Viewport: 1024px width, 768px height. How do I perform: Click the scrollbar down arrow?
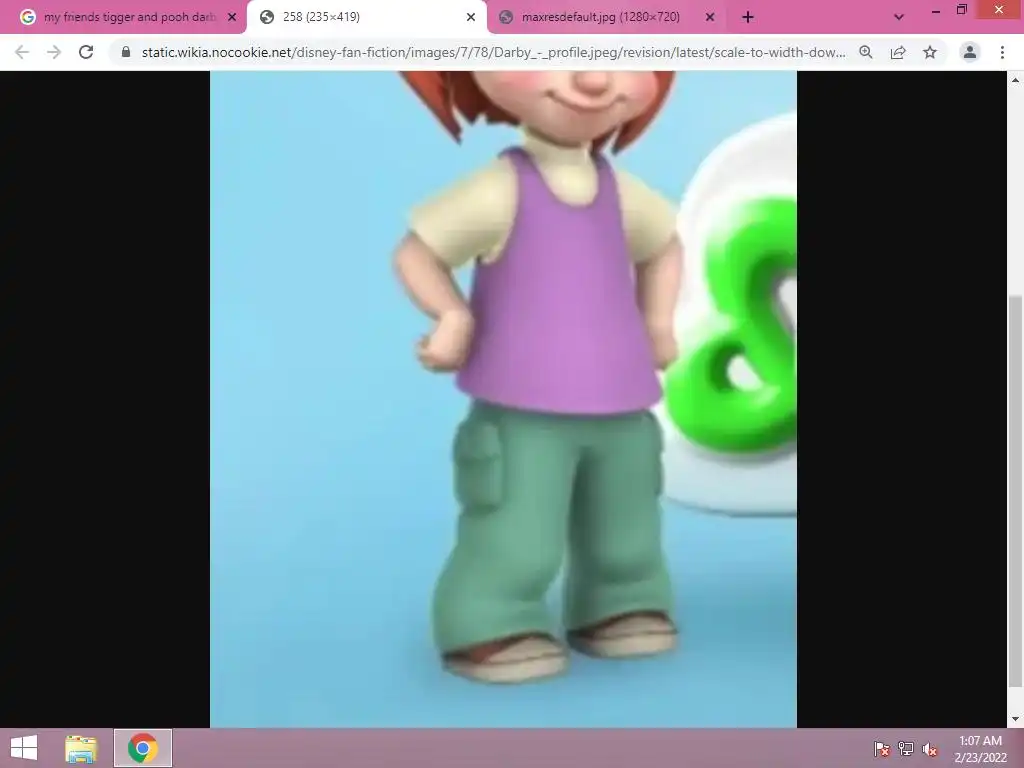click(x=1015, y=719)
